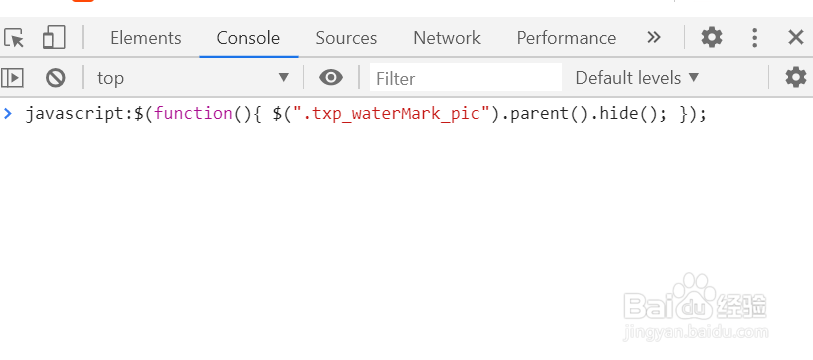Close the DevTools panel
This screenshot has height=360, width=813.
pos(795,37)
